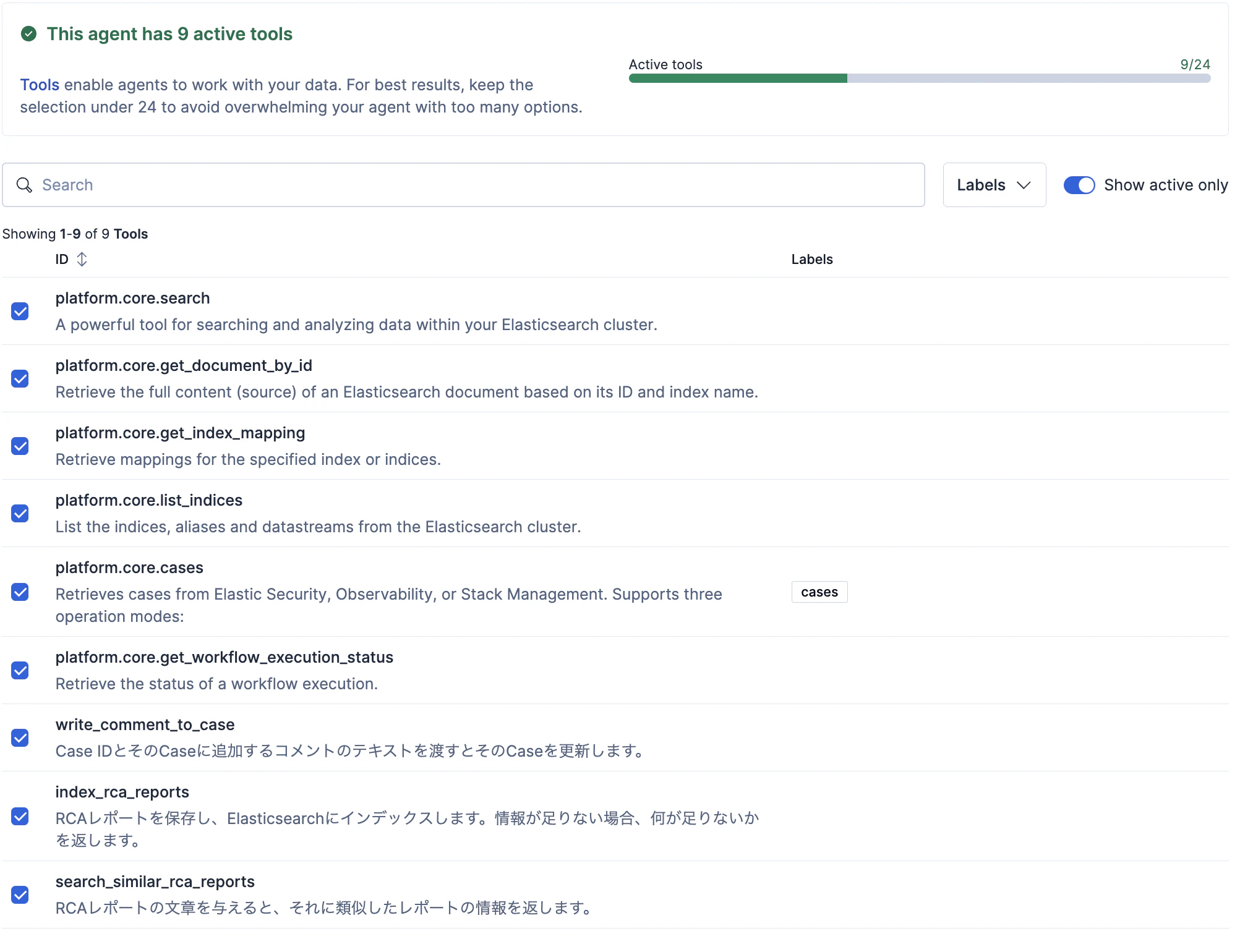Uncheck platform.core.get_workflow_execution_status checkbox
The image size is (1253, 952).
20,670
